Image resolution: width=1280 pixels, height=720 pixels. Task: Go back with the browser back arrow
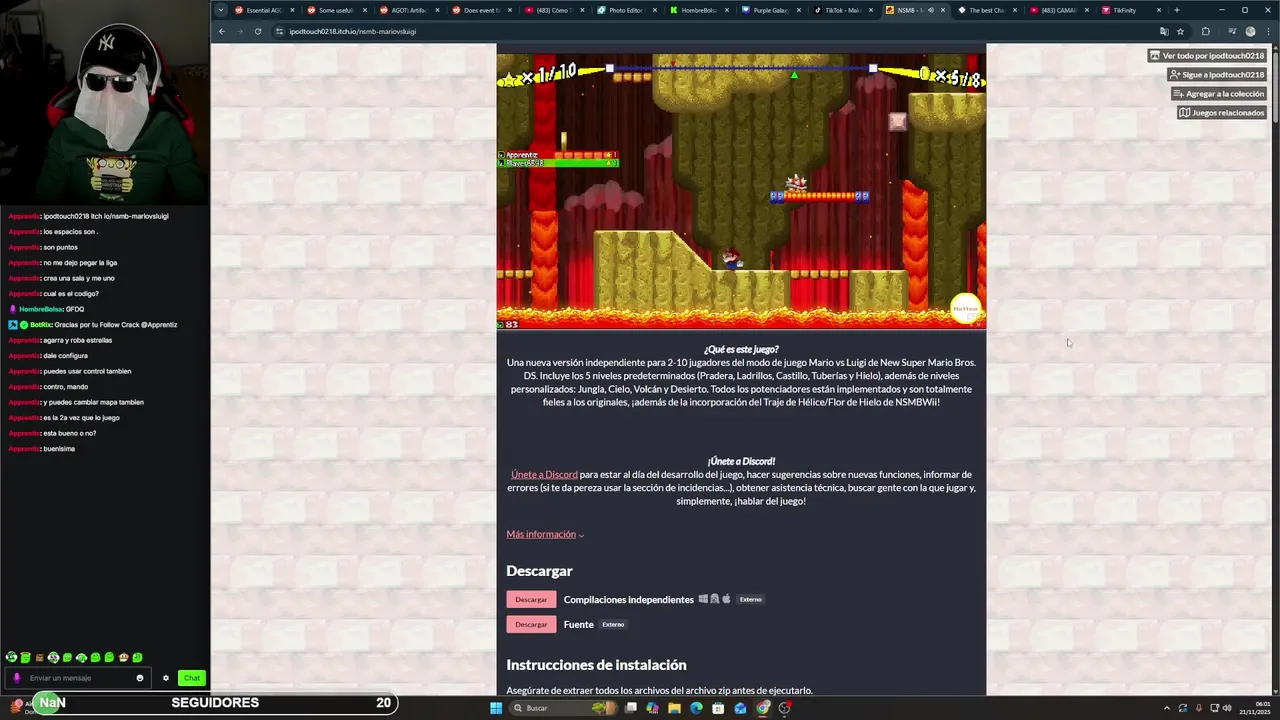point(222,31)
